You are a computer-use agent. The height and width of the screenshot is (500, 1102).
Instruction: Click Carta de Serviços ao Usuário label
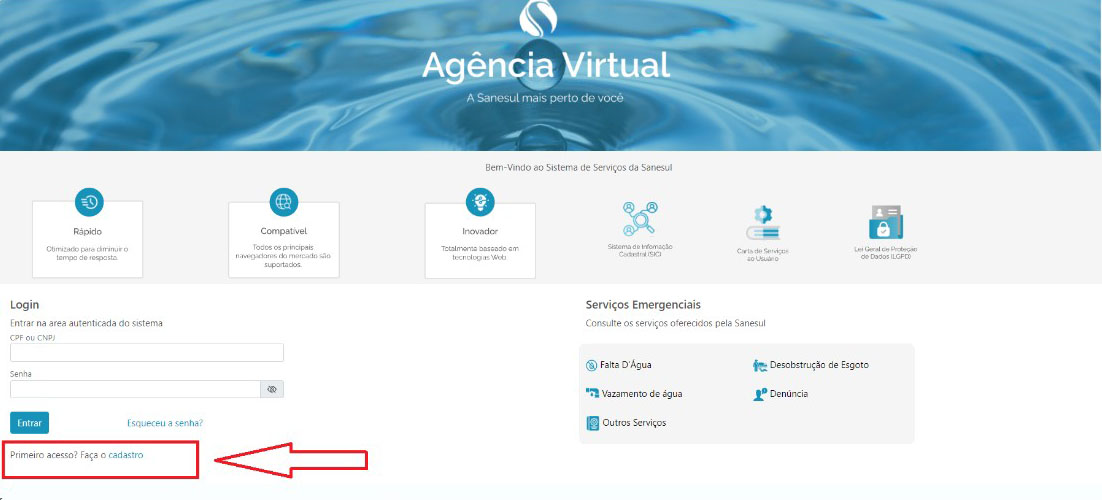763,254
